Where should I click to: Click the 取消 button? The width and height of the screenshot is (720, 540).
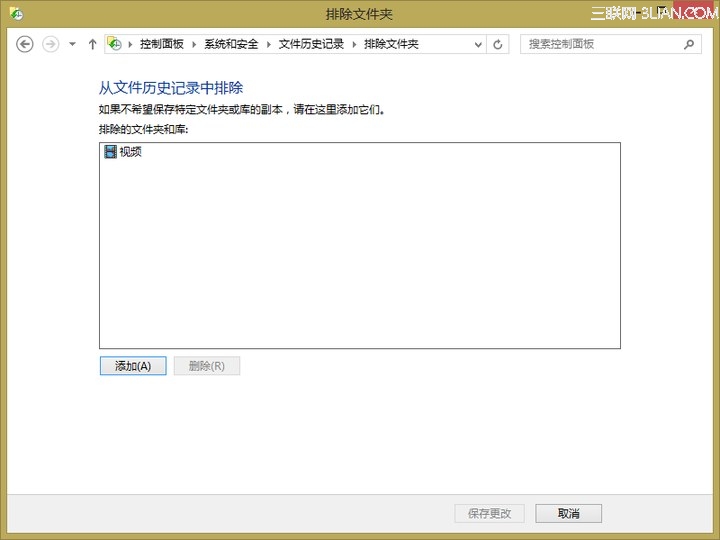568,513
